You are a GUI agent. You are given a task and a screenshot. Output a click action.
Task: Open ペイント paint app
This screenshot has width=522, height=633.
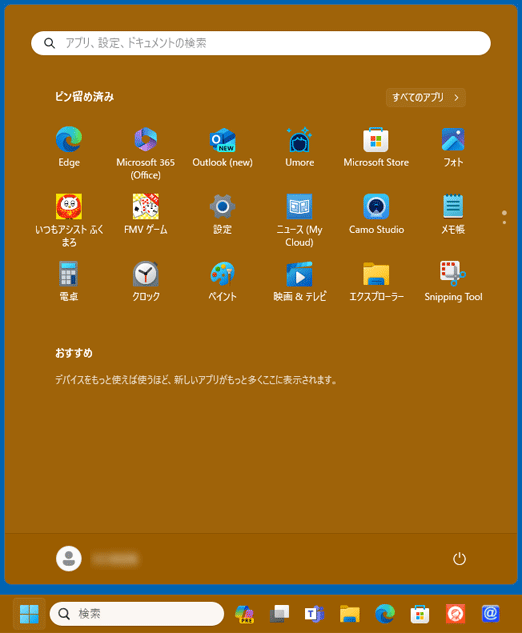[x=222, y=281]
